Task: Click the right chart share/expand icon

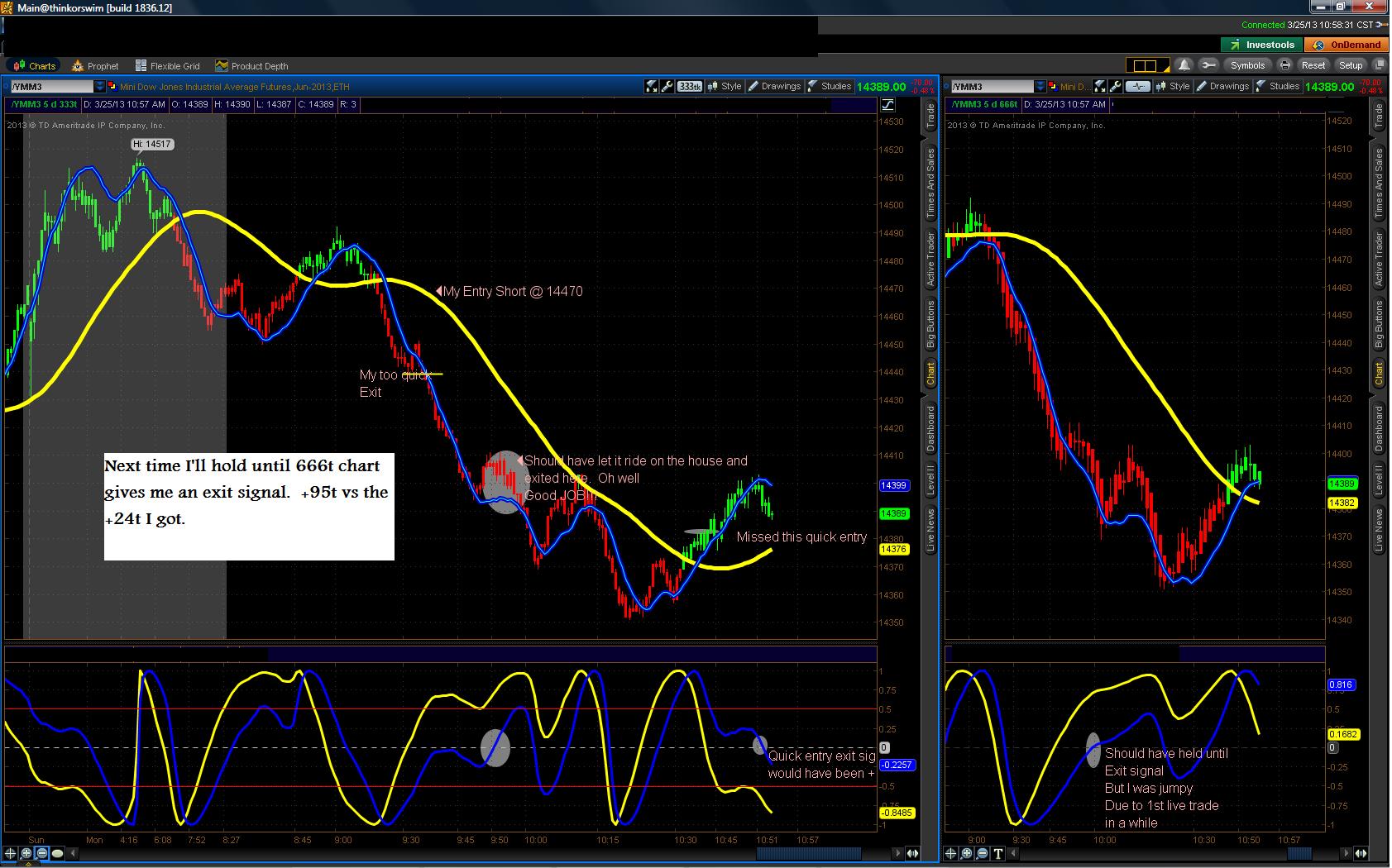Action: tap(1100, 86)
